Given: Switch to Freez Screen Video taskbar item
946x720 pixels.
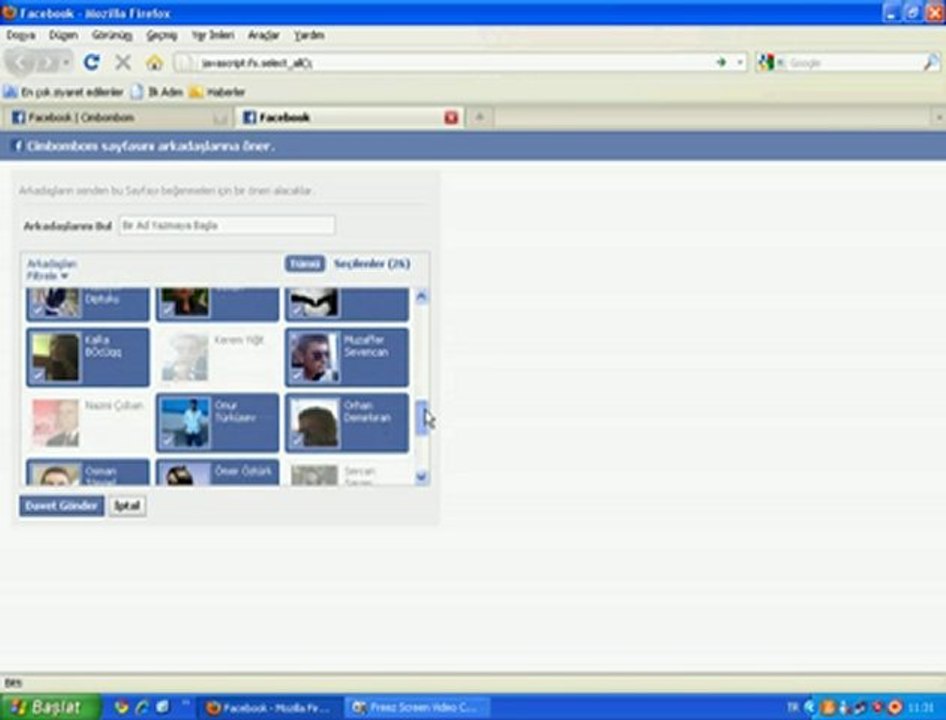Looking at the screenshot, I should tap(417, 707).
